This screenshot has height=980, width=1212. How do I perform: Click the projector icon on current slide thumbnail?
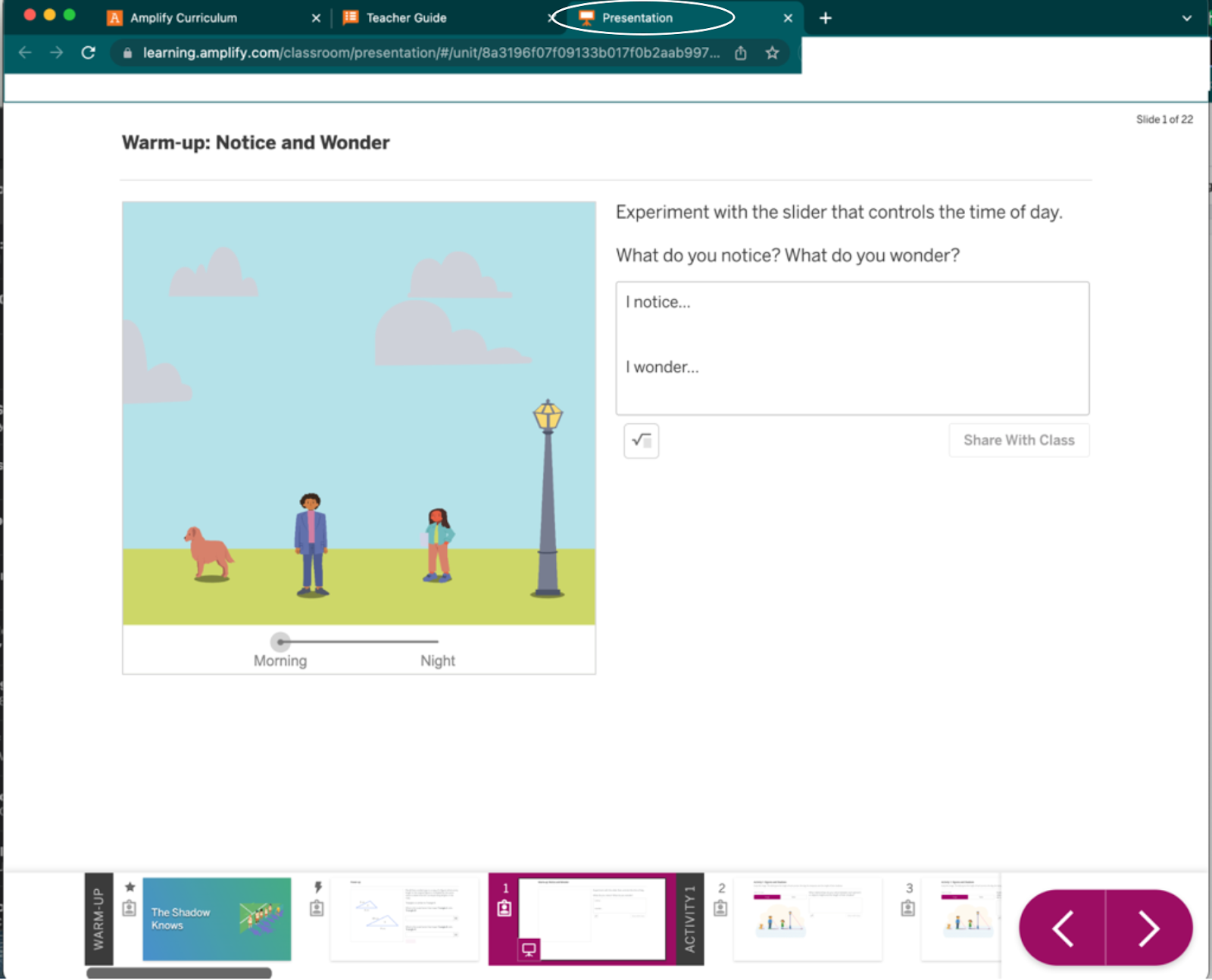[x=529, y=949]
